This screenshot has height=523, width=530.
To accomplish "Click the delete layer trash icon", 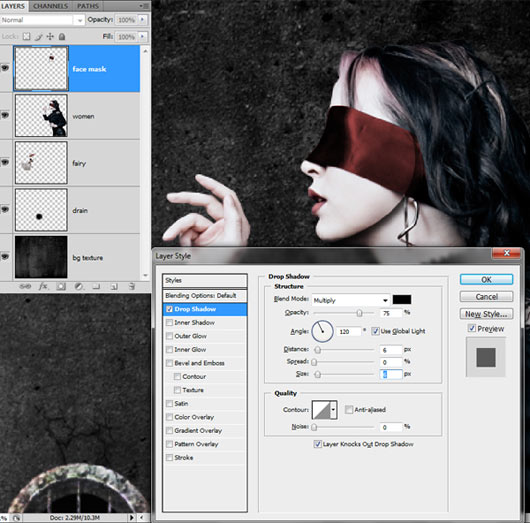I will (x=132, y=287).
